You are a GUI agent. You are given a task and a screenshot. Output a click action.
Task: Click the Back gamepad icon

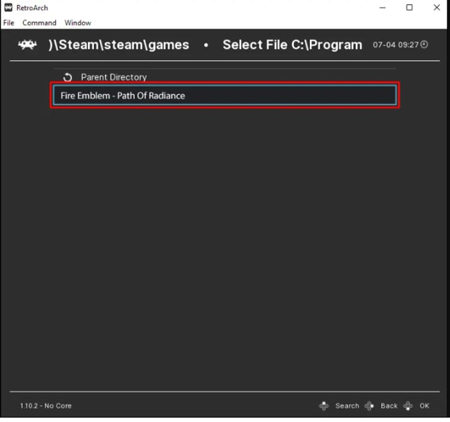[369, 406]
